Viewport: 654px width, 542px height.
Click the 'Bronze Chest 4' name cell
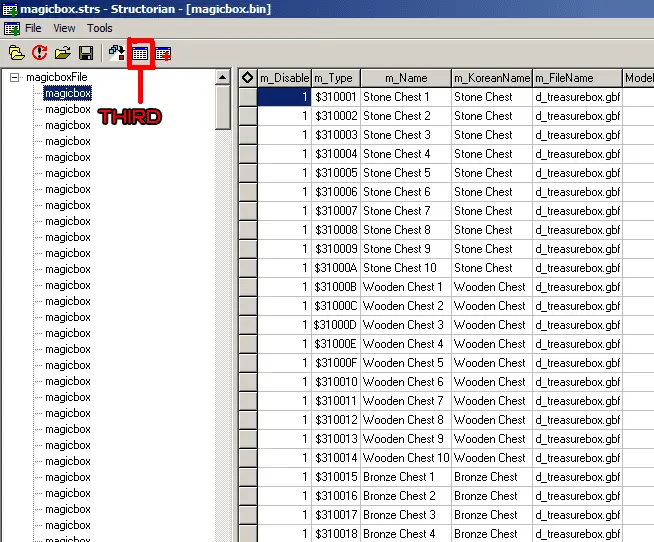click(406, 534)
